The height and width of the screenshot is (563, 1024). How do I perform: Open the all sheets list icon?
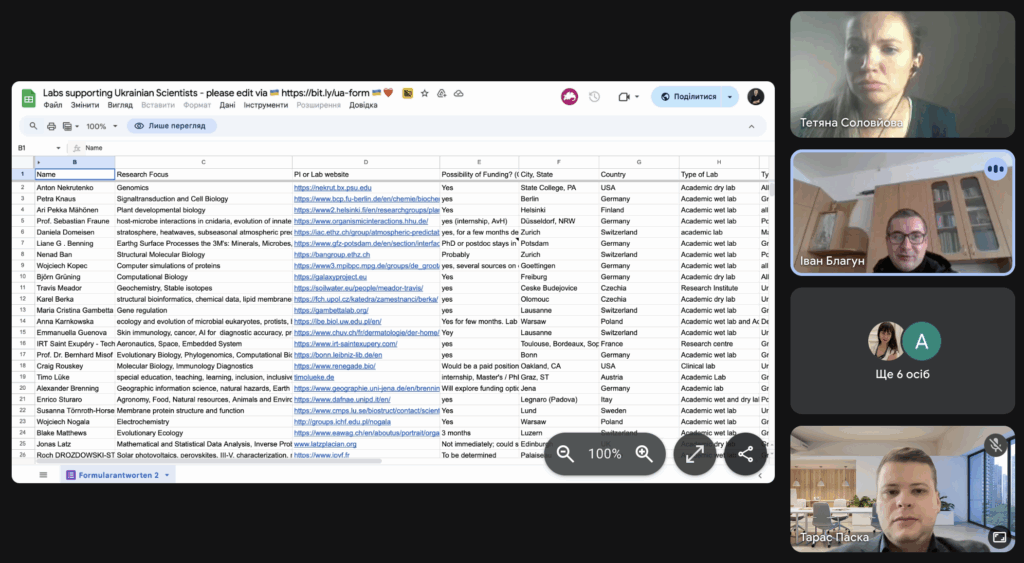(43, 475)
